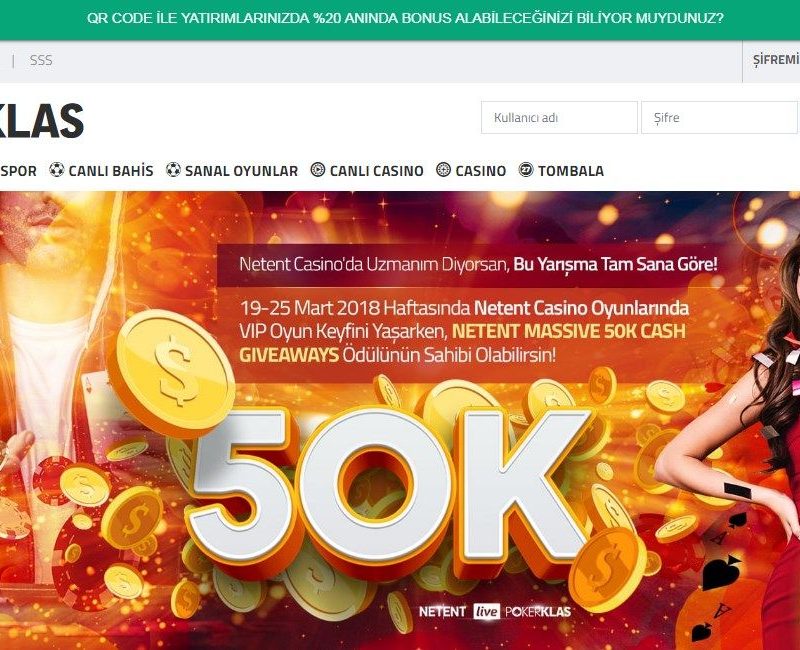Select the Spor menu item
Viewport: 800px width, 650px height.
tap(18, 171)
